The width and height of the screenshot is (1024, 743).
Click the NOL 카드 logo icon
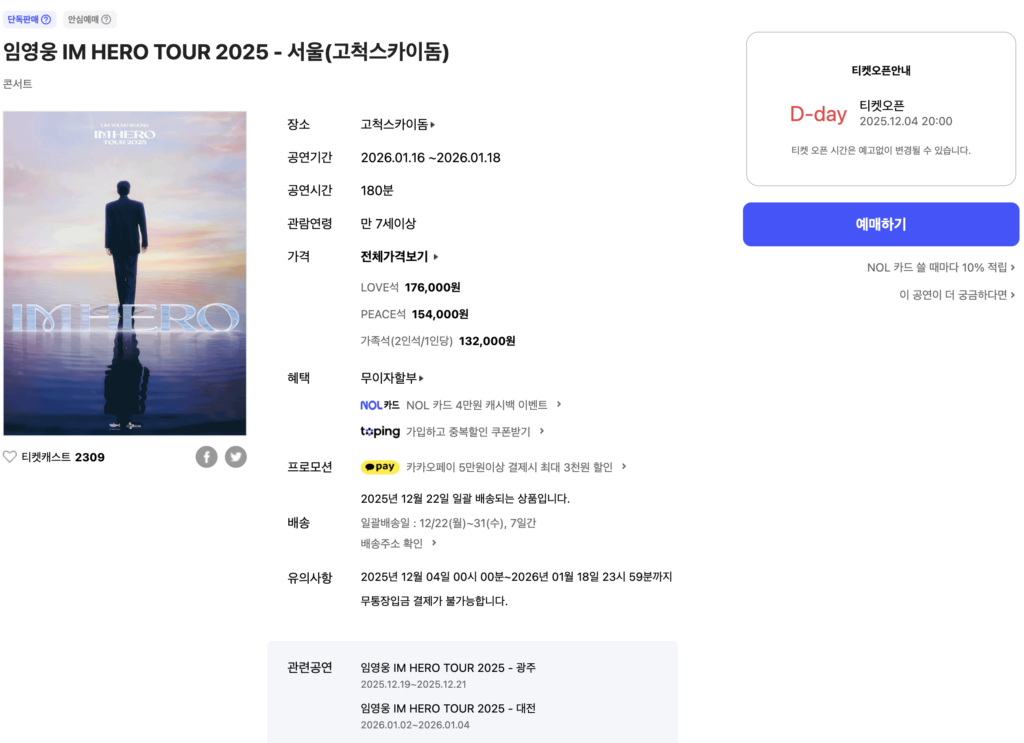click(x=380, y=405)
